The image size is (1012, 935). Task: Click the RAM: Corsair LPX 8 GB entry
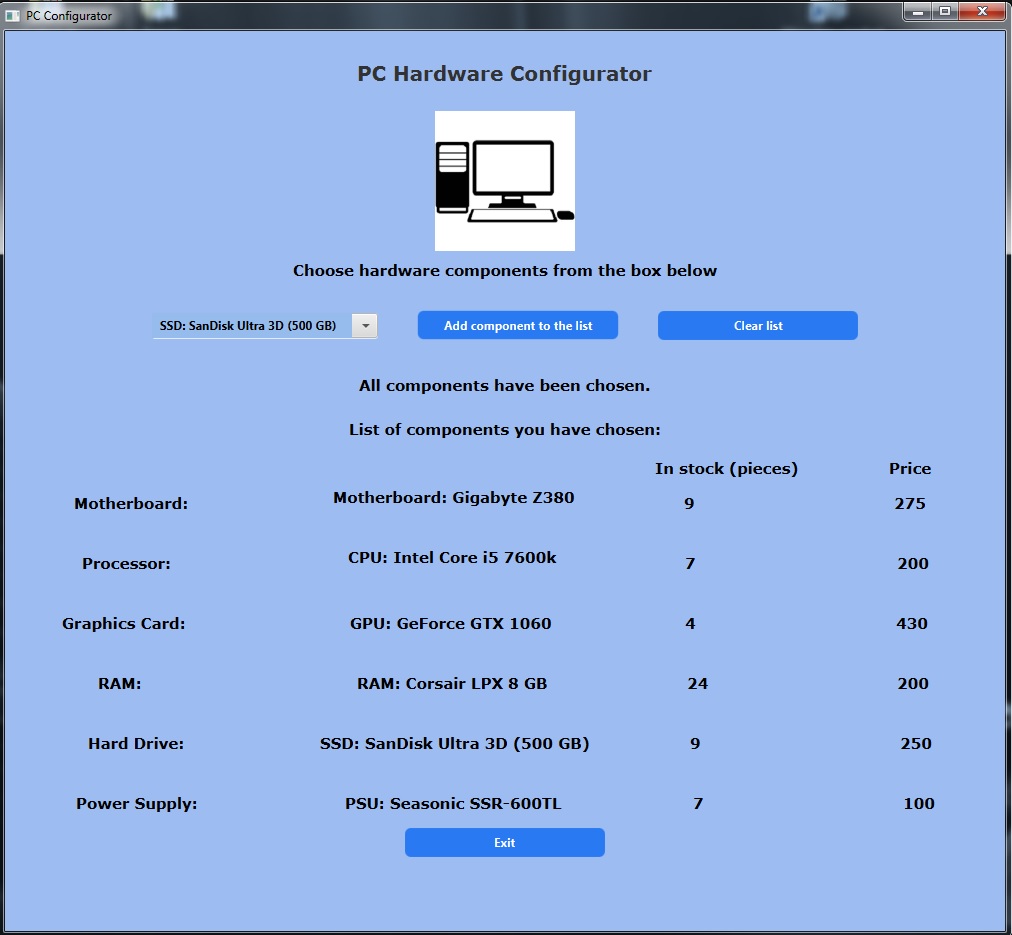click(x=452, y=683)
